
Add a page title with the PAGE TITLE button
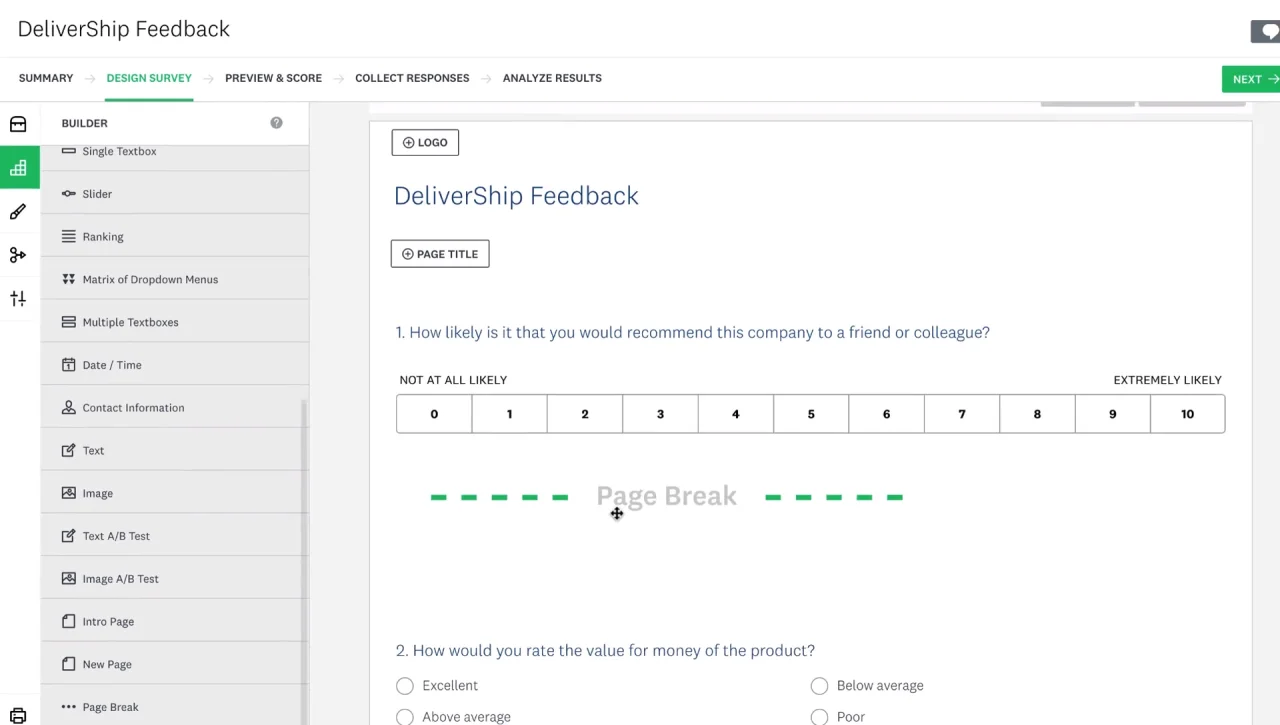[x=440, y=253]
